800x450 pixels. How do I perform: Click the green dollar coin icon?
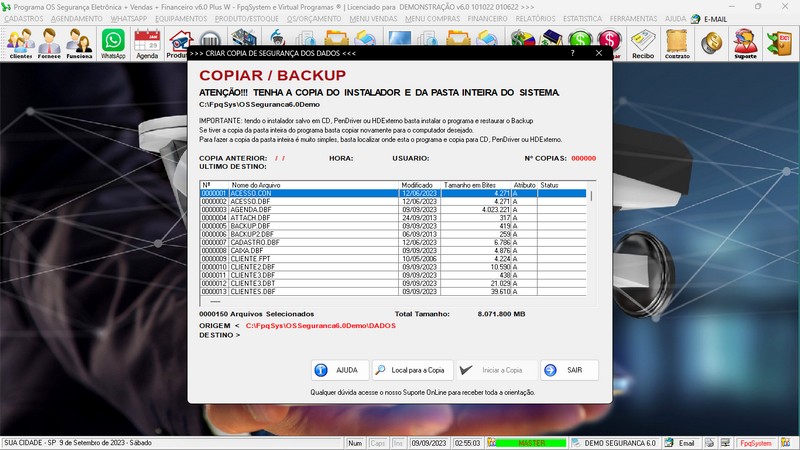click(x=580, y=38)
